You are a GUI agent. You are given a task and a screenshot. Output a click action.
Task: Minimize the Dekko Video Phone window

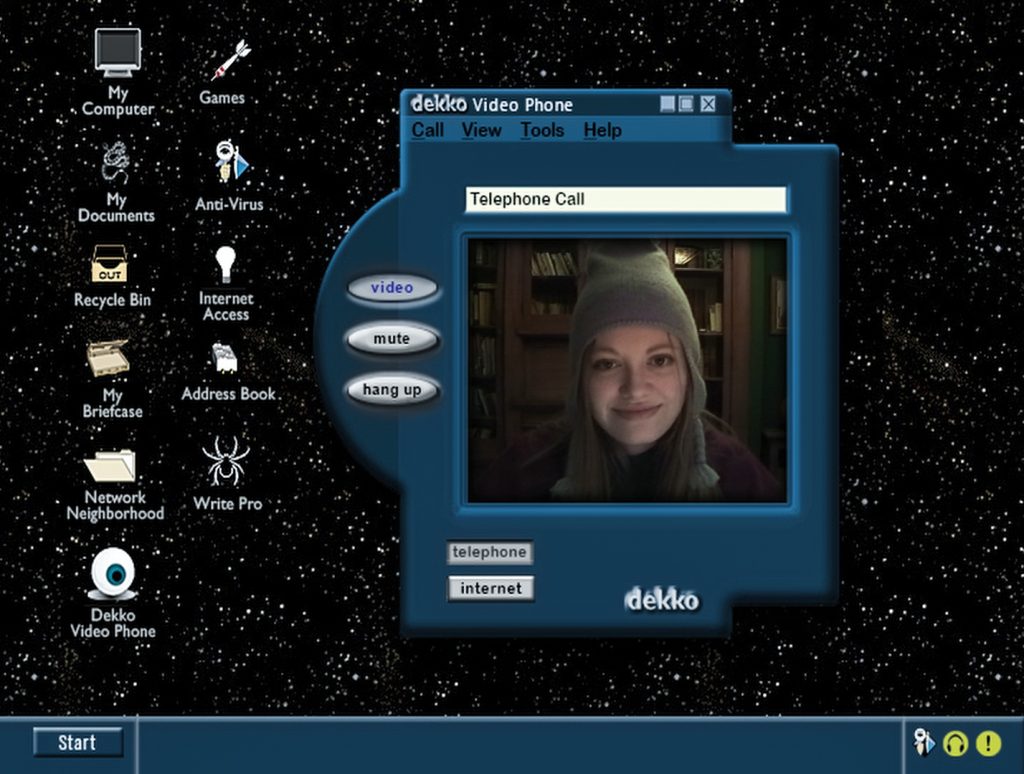[x=667, y=104]
